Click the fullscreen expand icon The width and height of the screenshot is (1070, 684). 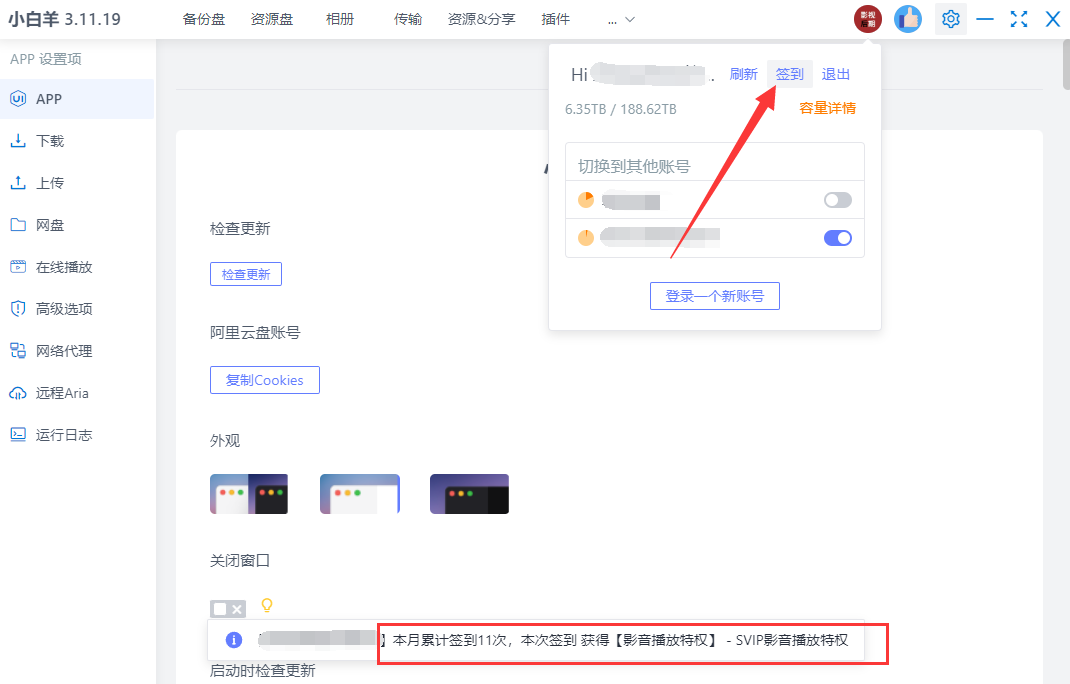1019,19
